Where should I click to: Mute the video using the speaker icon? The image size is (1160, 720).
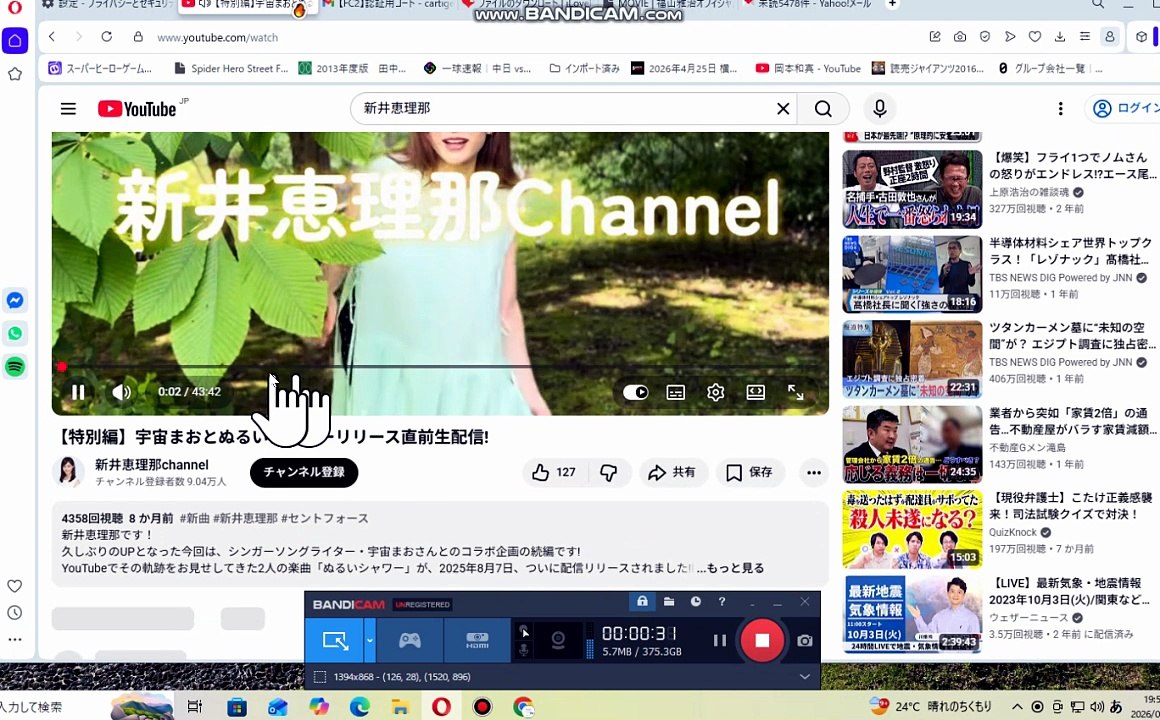tap(121, 392)
